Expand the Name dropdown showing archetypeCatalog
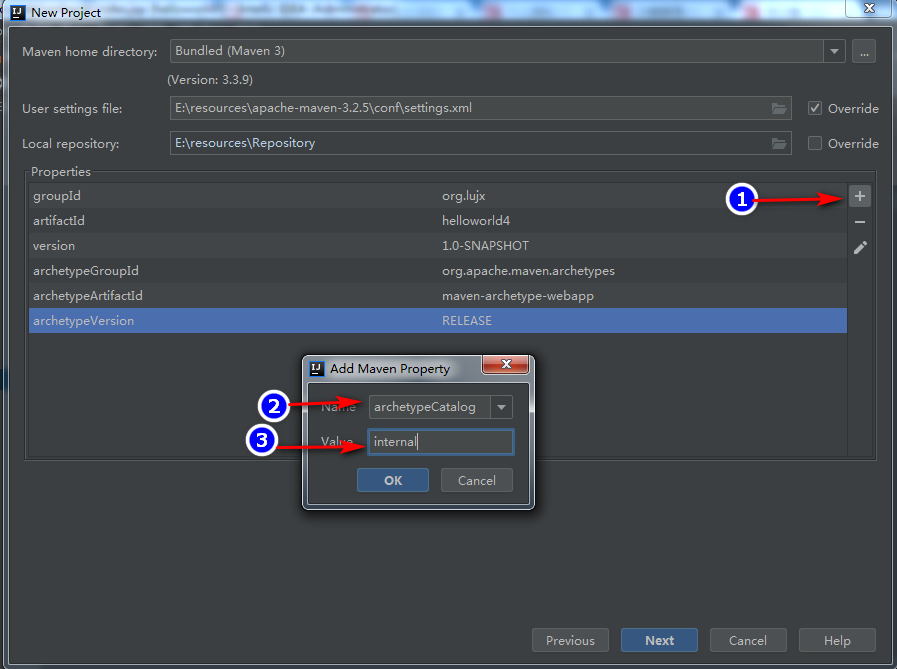Screen dimensions: 897x669 [502, 406]
